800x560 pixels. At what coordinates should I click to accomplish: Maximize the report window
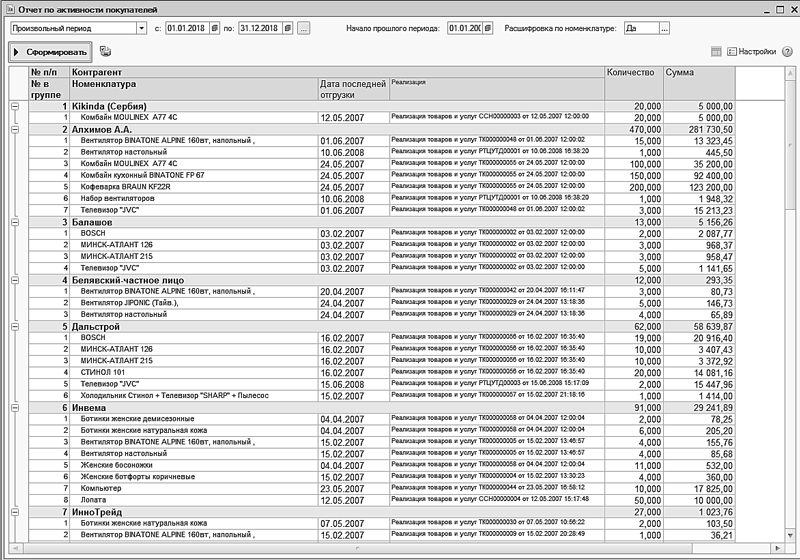[x=780, y=10]
